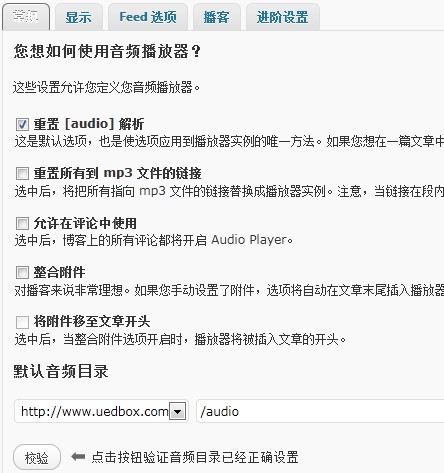
Task: Open the Feed 选项 tab
Action: [x=148, y=17]
